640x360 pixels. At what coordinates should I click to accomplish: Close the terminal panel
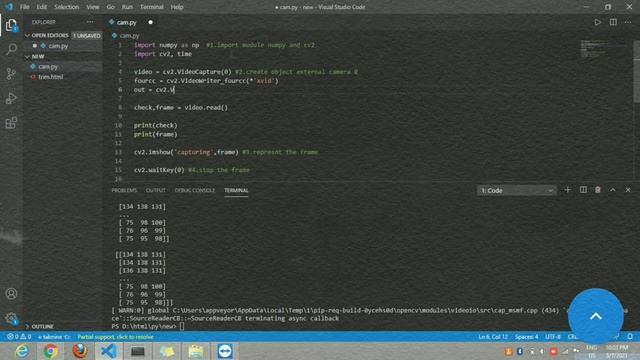click(x=628, y=190)
